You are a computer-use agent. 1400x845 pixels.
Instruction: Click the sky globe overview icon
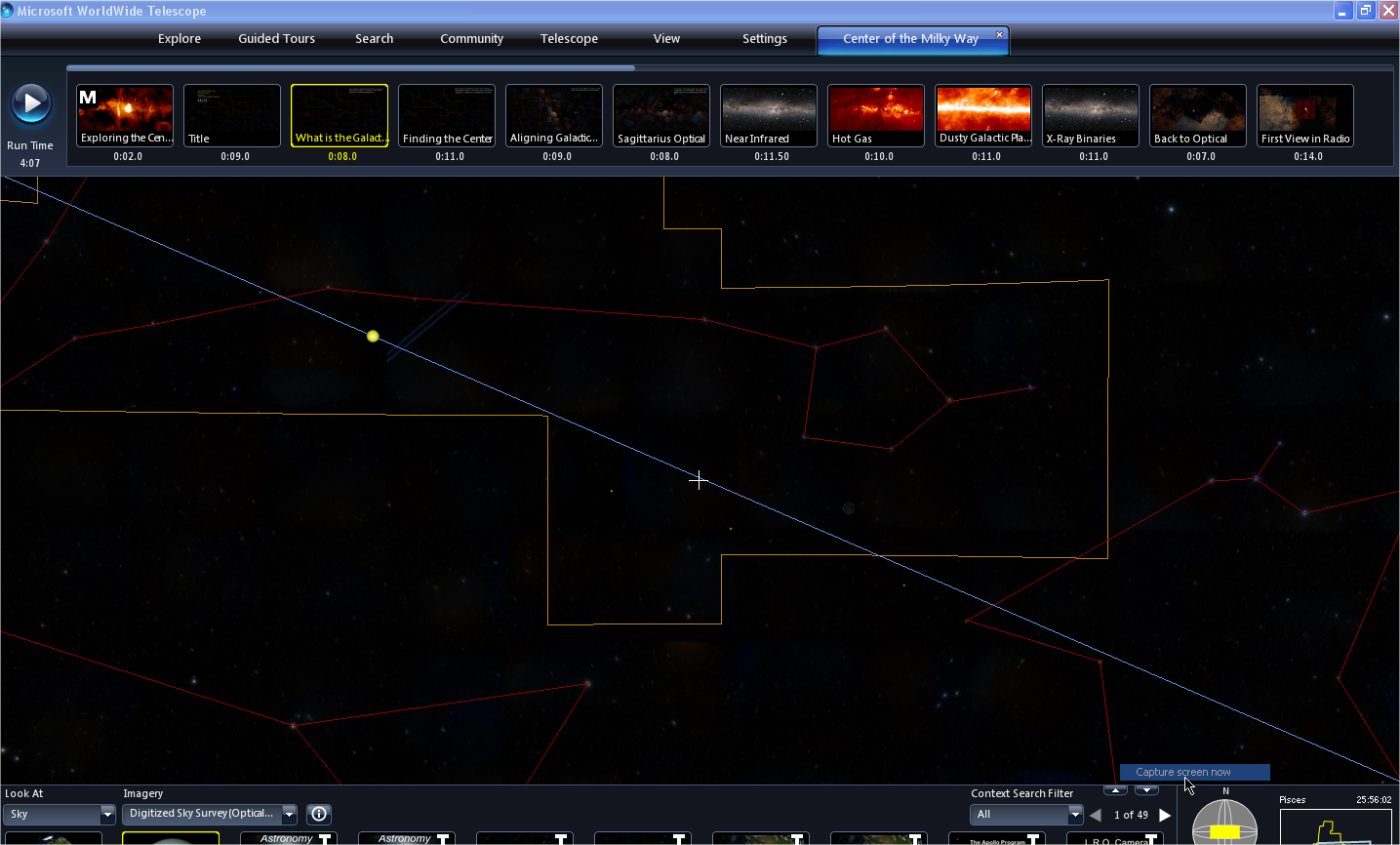point(1225,822)
